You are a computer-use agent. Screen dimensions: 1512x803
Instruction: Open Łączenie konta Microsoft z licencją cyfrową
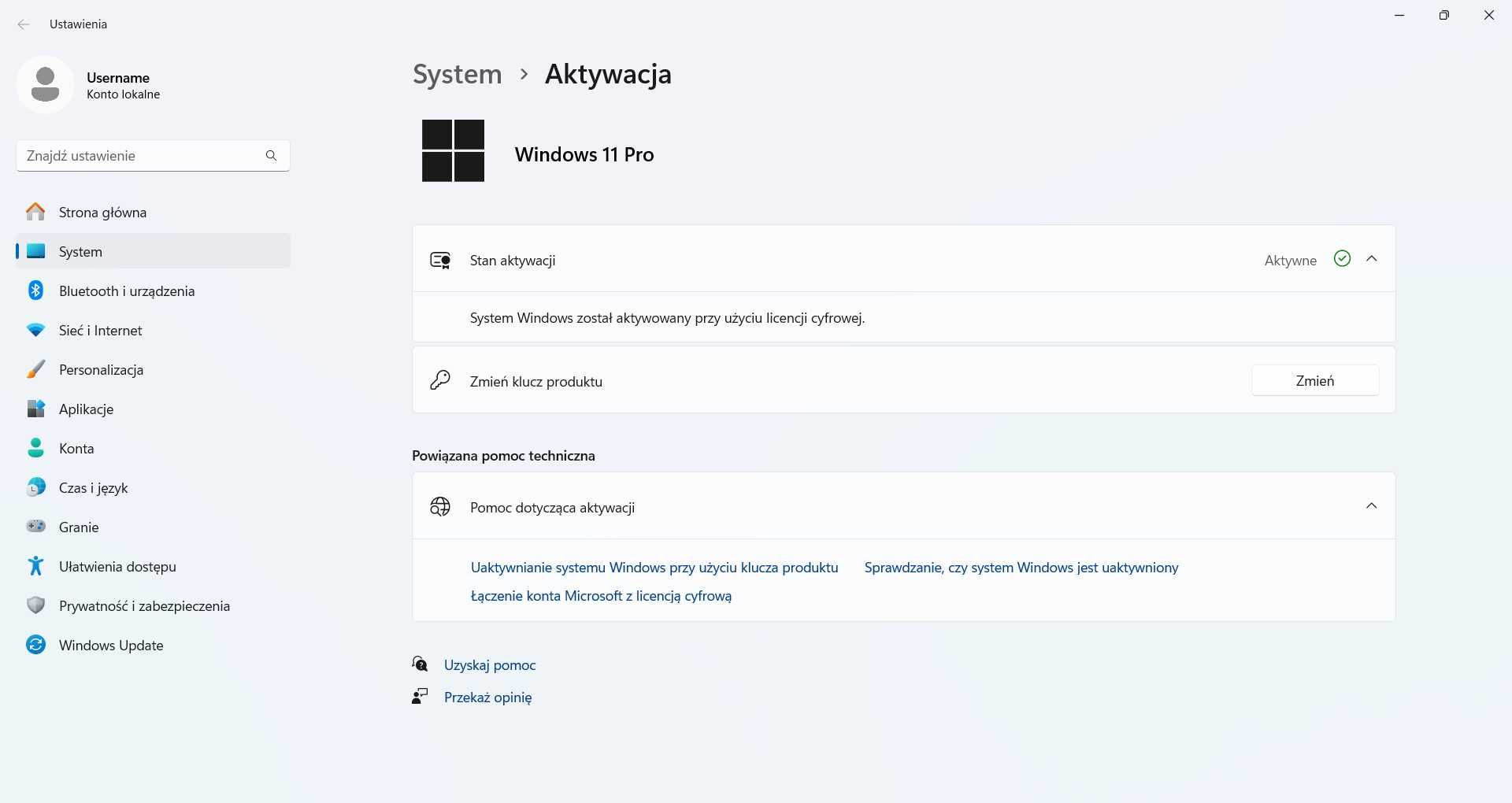coord(601,596)
